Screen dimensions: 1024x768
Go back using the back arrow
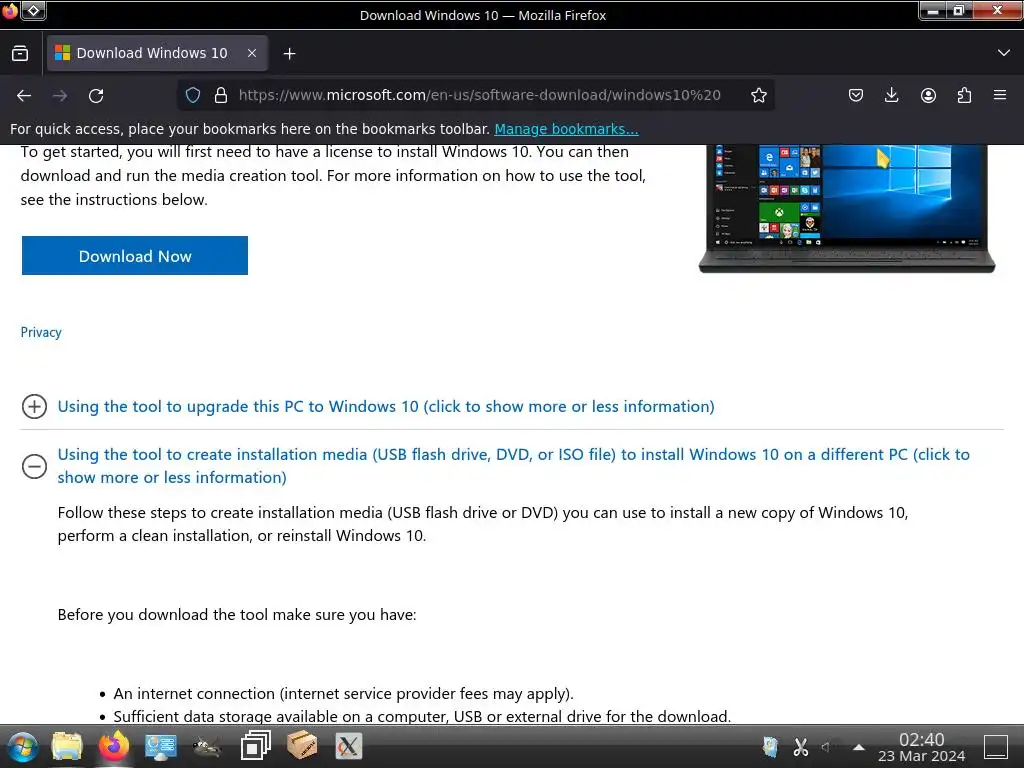coord(24,95)
